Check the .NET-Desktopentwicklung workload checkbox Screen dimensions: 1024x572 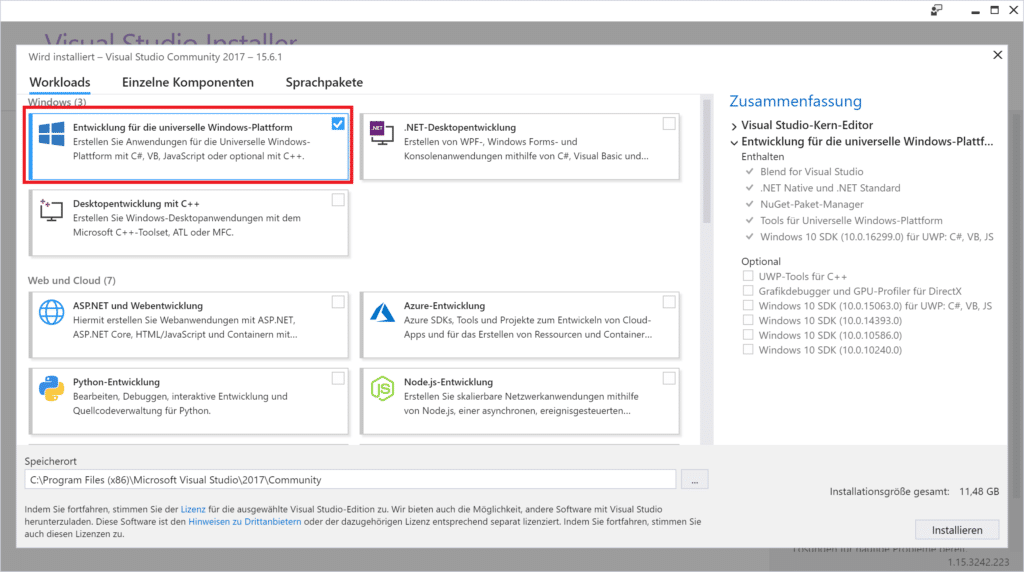pos(669,123)
